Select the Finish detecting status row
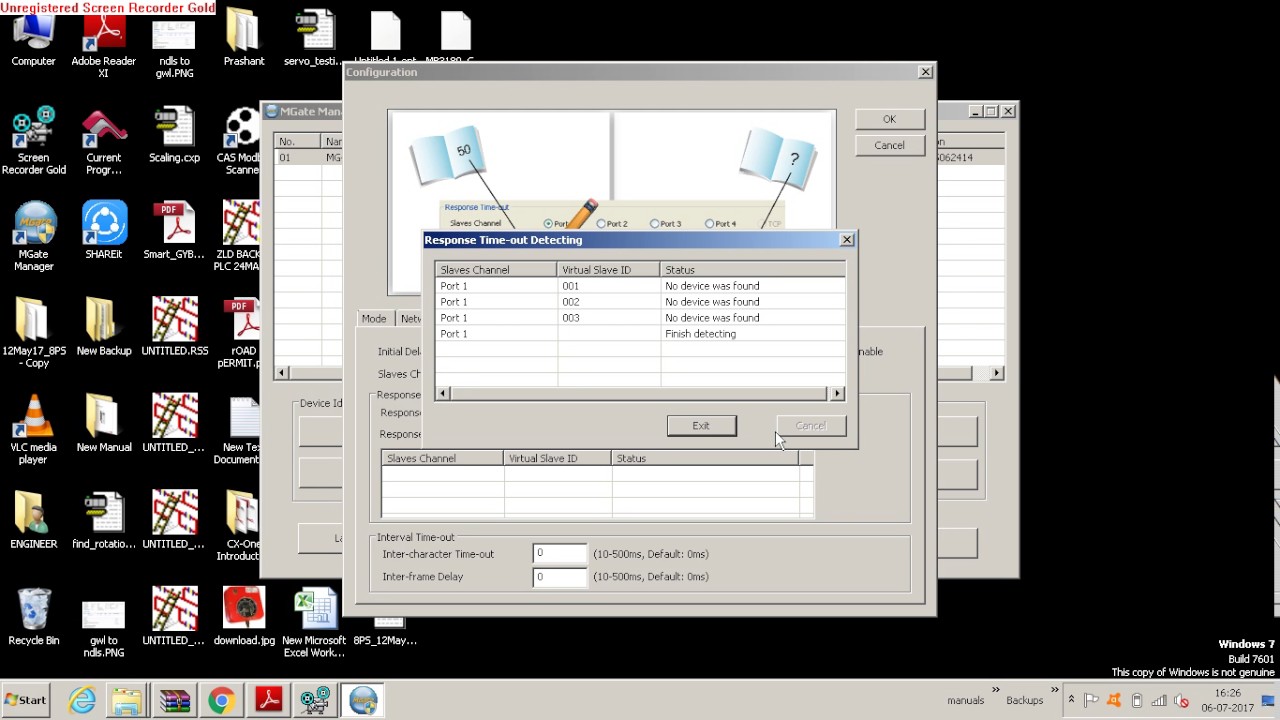The width and height of the screenshot is (1280, 720). (x=640, y=334)
